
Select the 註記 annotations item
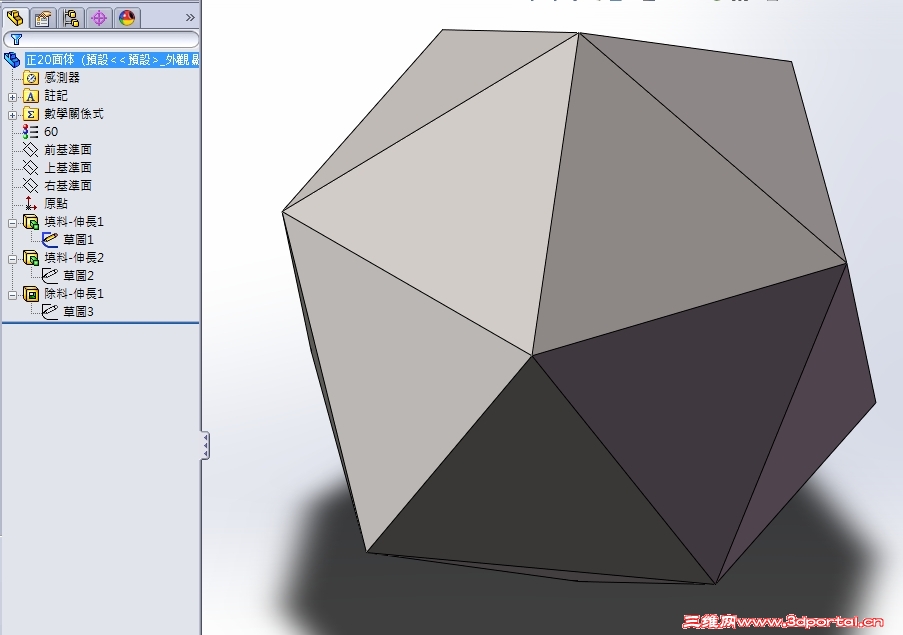56,96
